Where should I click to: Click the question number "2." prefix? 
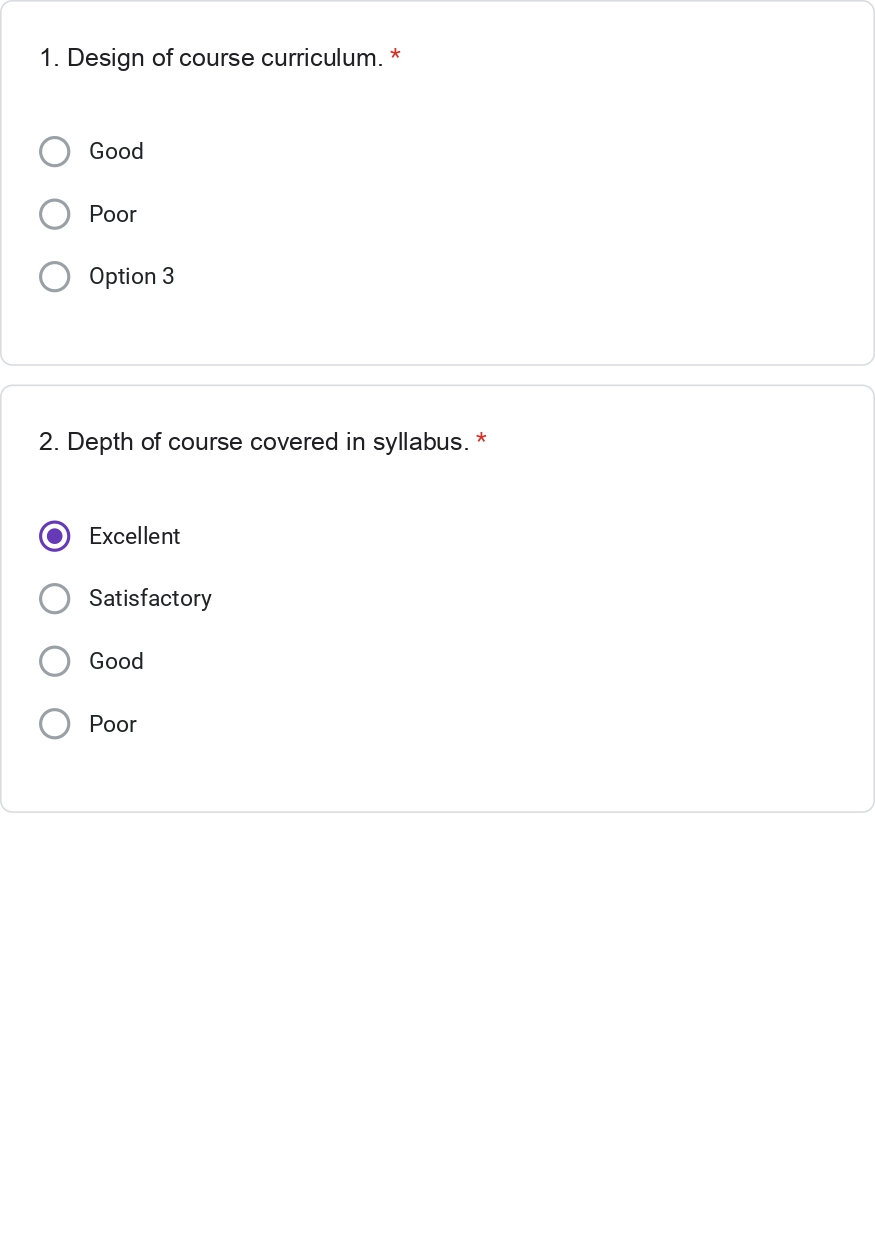point(49,442)
